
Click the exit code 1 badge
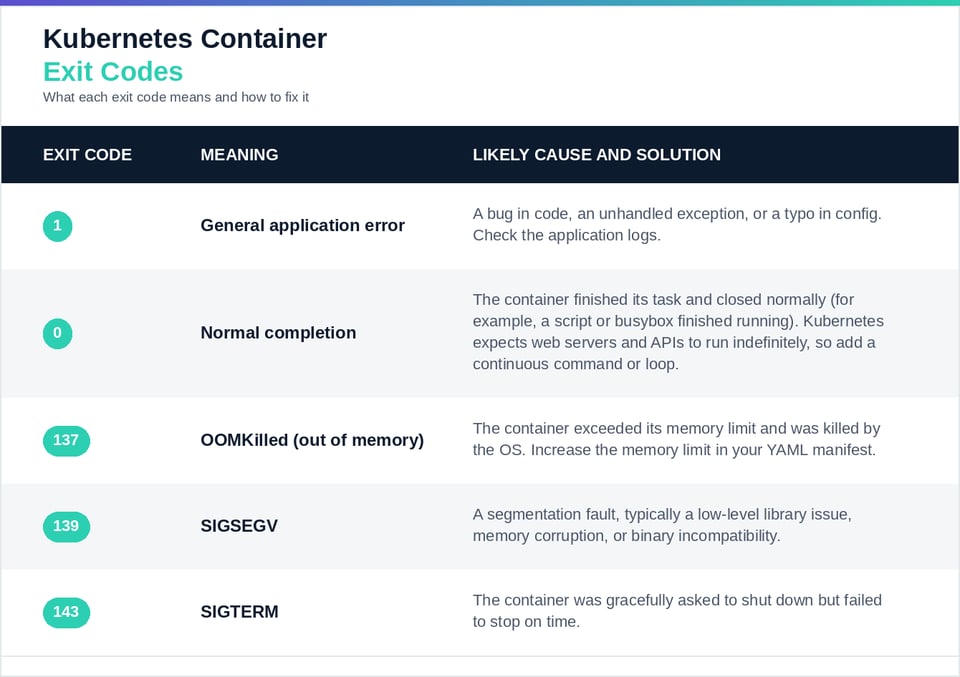click(x=58, y=226)
